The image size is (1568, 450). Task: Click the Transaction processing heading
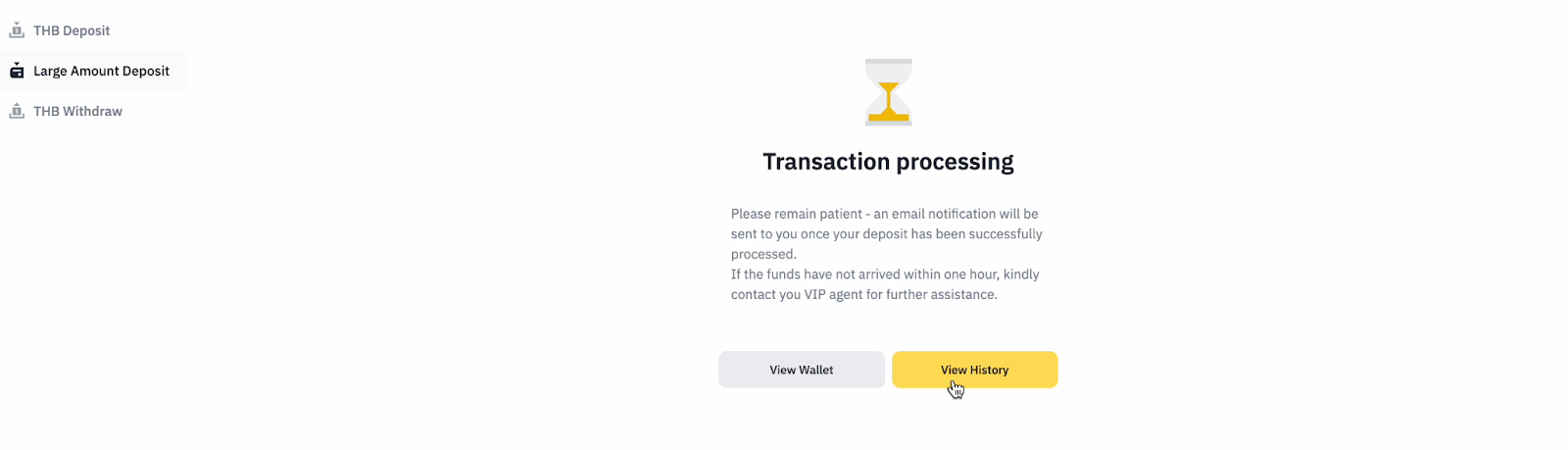pos(888,162)
